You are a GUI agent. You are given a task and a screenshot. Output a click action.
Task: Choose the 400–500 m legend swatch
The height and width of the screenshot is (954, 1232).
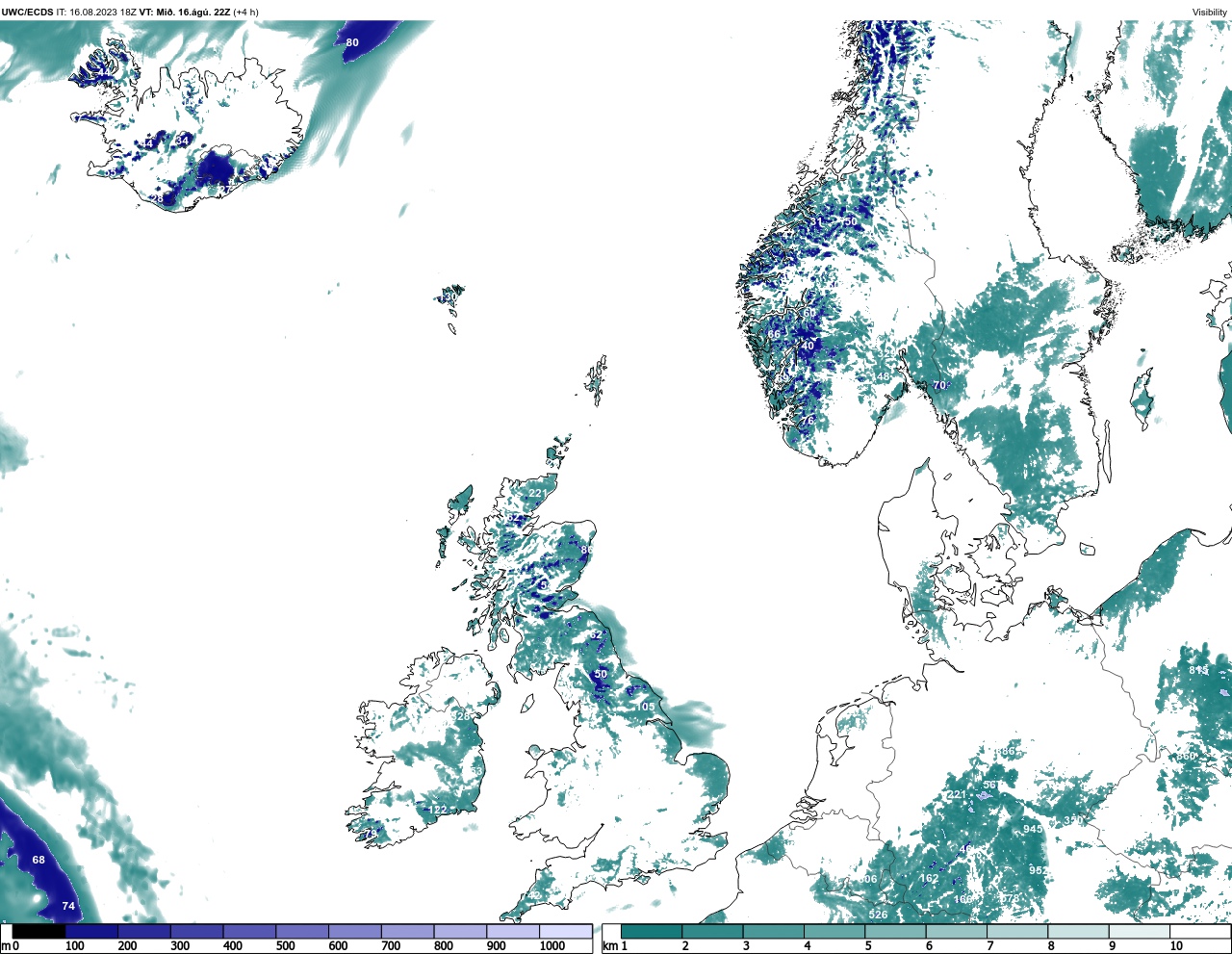[x=249, y=932]
